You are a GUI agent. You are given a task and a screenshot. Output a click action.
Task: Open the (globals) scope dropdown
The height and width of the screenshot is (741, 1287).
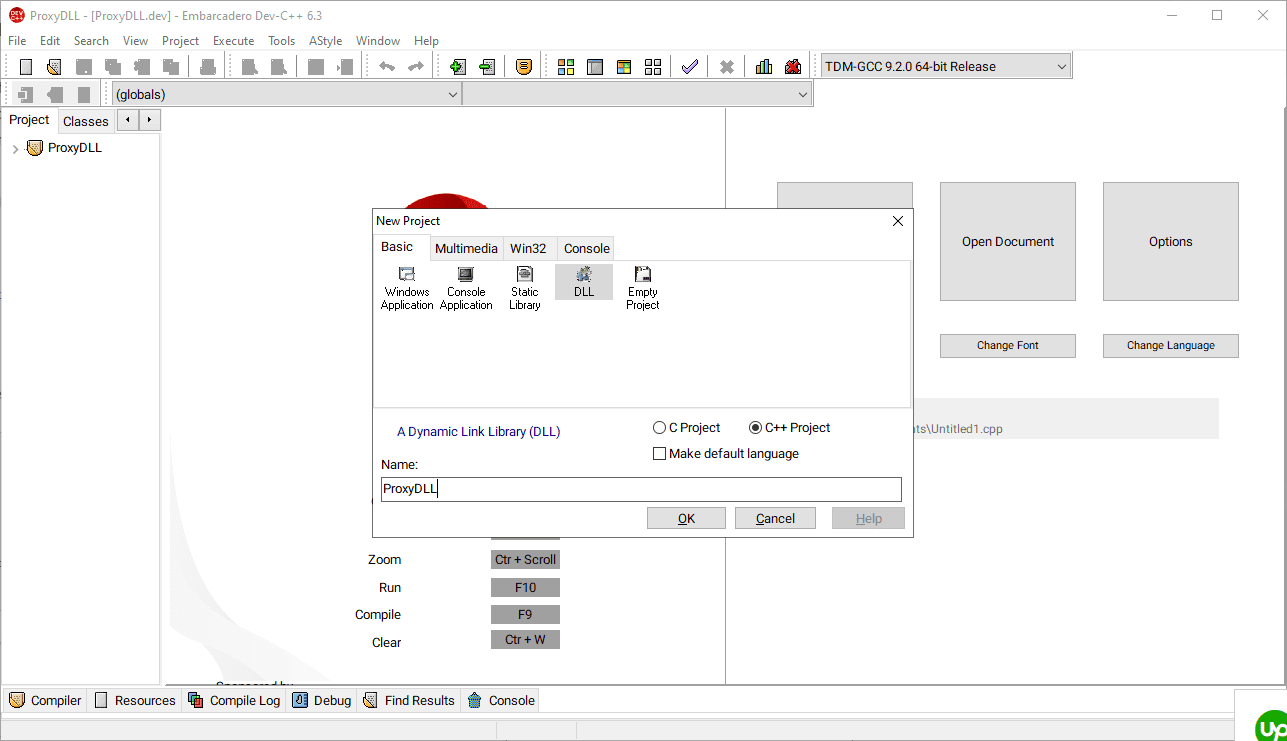[x=286, y=94]
